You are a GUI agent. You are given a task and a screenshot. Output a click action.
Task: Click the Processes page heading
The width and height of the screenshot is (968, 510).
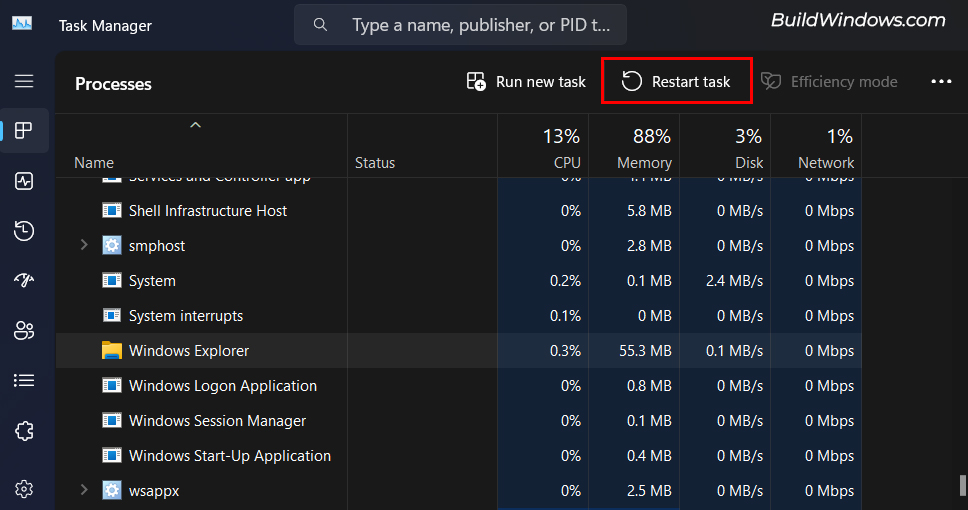click(113, 84)
